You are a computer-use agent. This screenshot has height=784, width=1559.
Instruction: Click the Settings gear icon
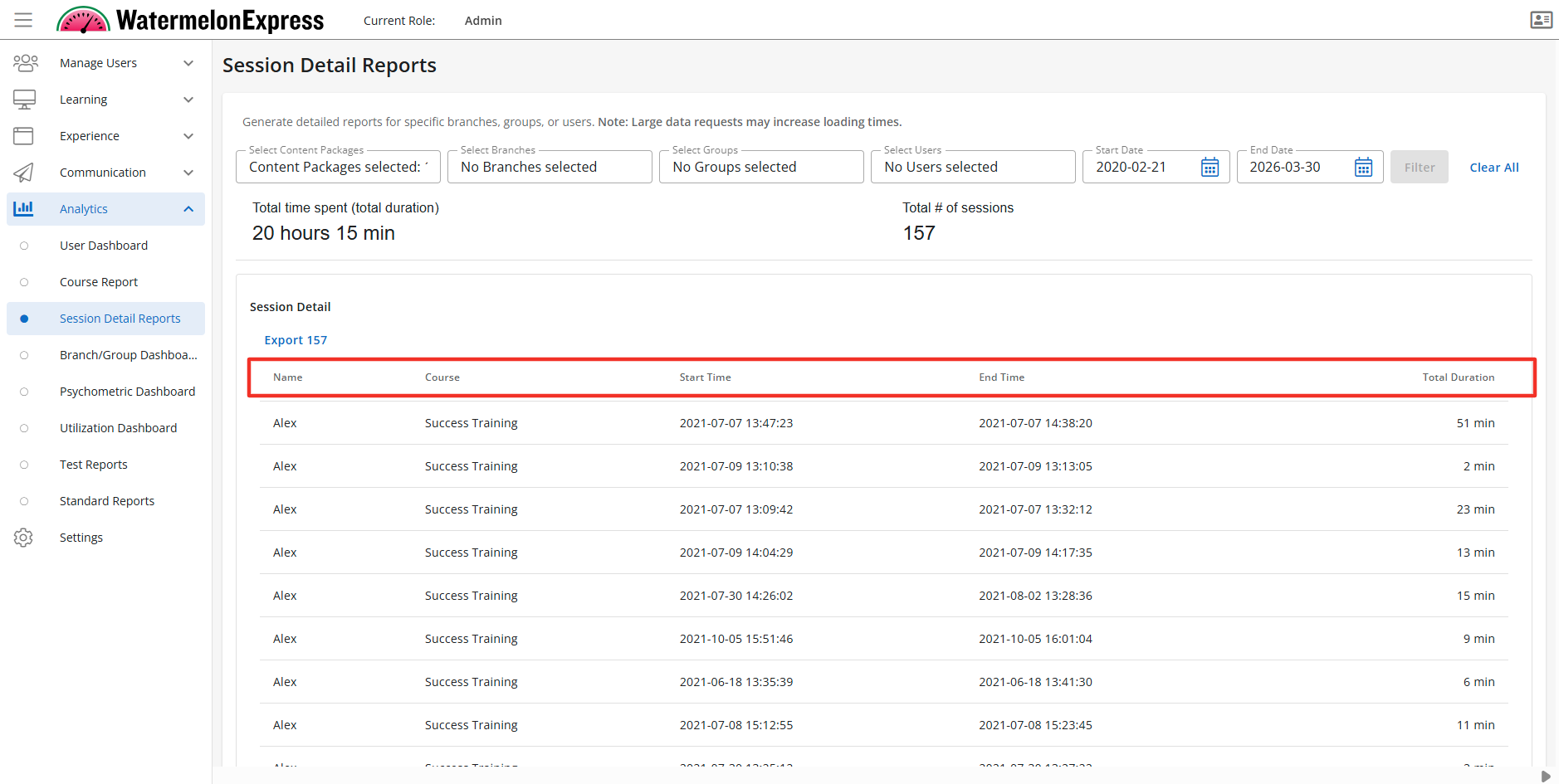(x=23, y=538)
